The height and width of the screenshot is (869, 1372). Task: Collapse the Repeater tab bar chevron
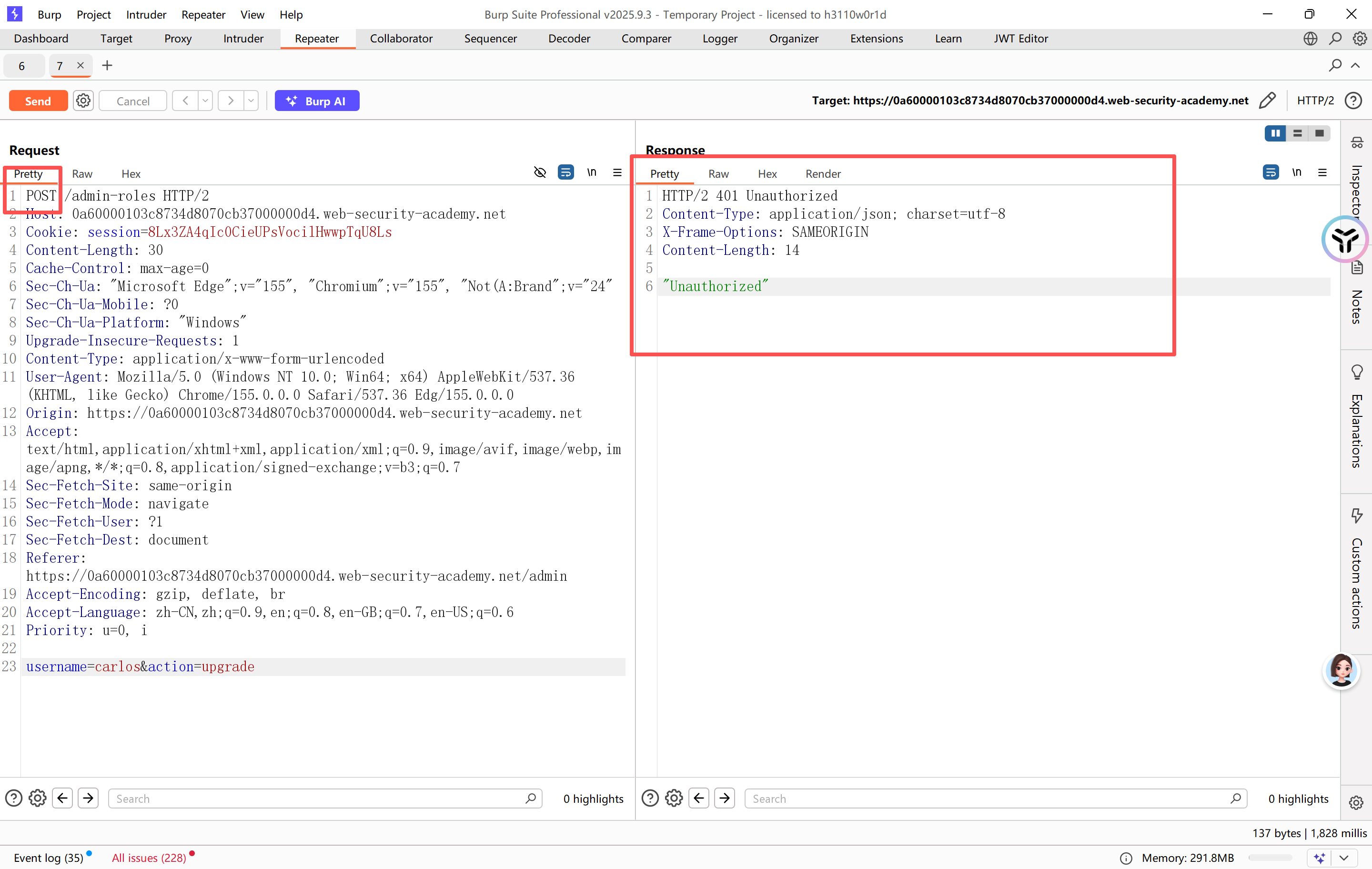pos(1355,66)
